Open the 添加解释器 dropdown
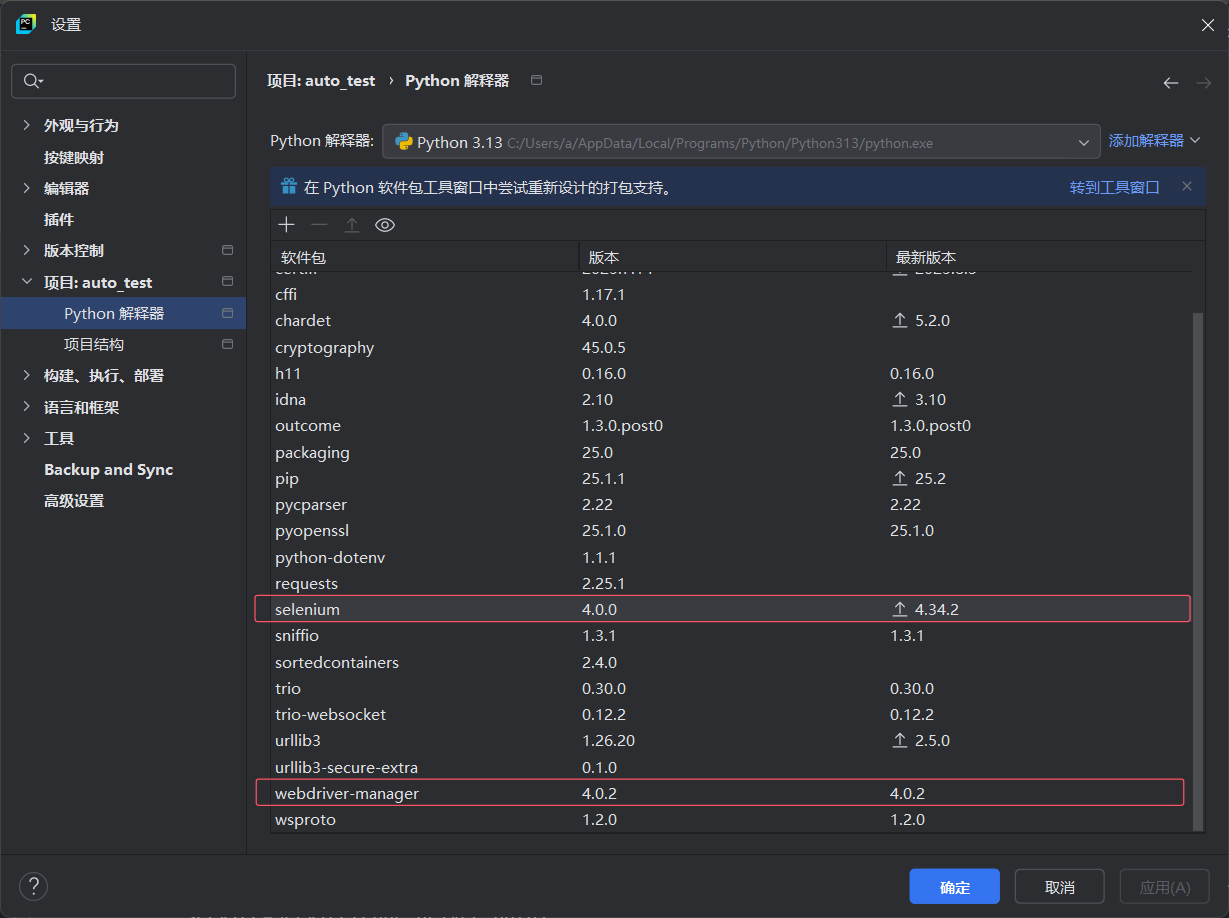This screenshot has height=918, width=1229. (1154, 141)
